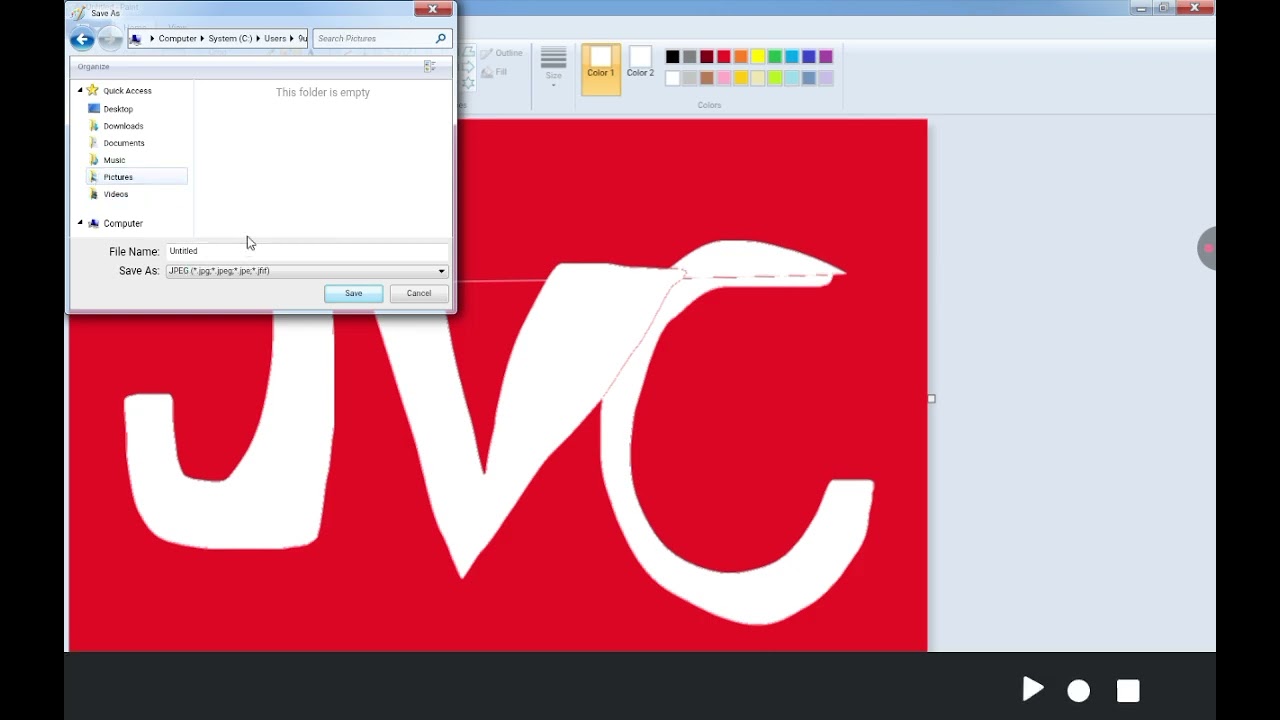Select Computer in the address breadcrumb
This screenshot has width=1280, height=720.
177,39
